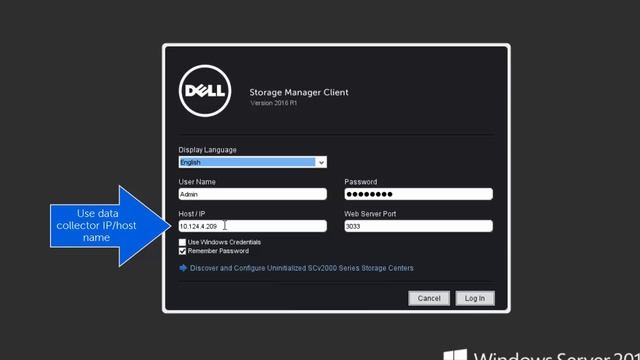Click the Host / IP label
This screenshot has width=640, height=360.
191,213
